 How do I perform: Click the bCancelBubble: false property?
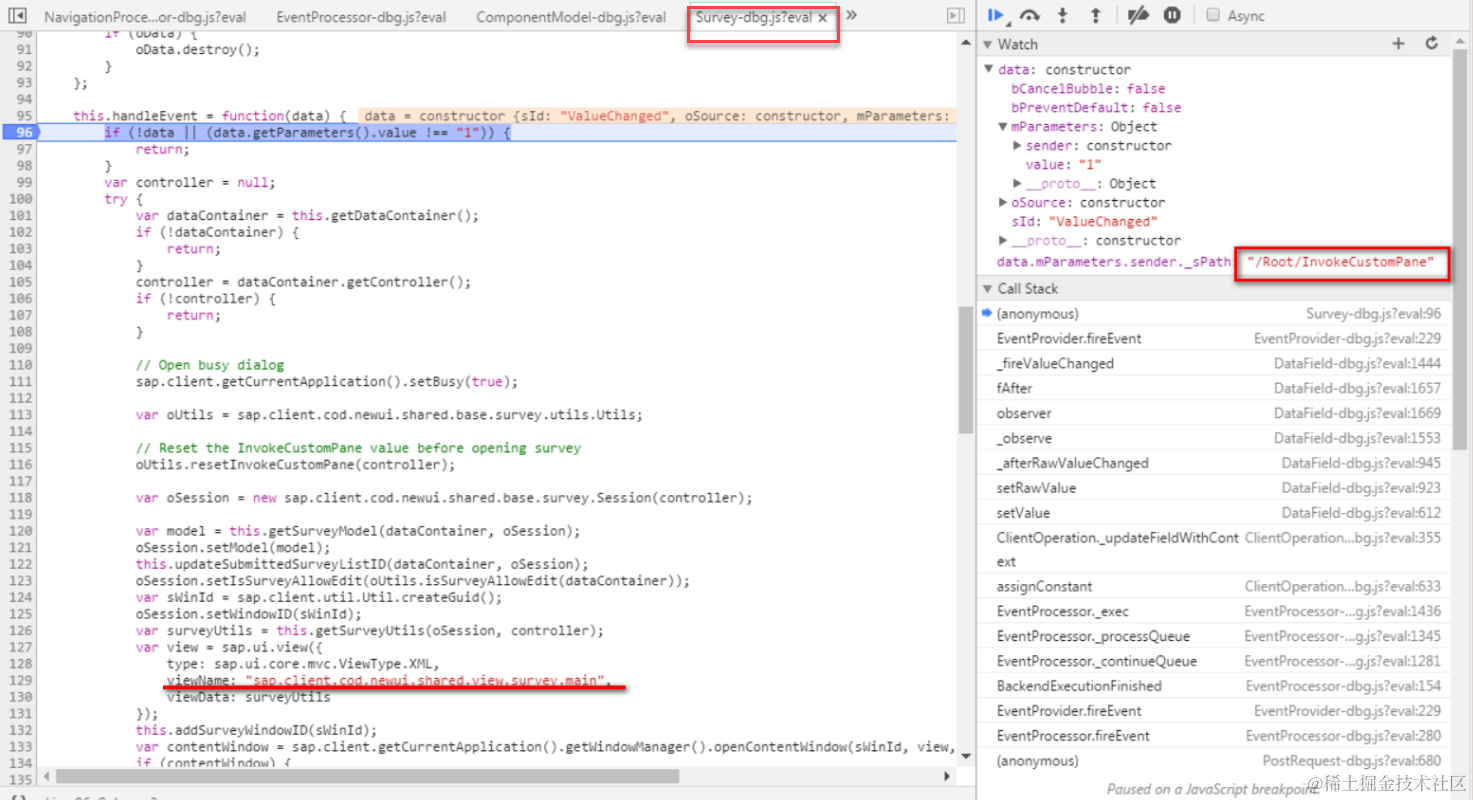1088,88
